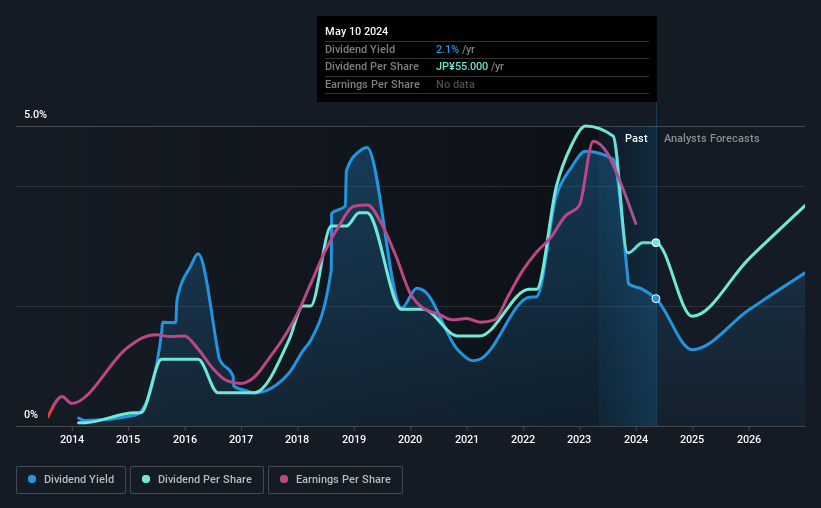Screen dimensions: 821x508
Task: Toggle the Earnings Per Share legend button
Action: click(335, 480)
